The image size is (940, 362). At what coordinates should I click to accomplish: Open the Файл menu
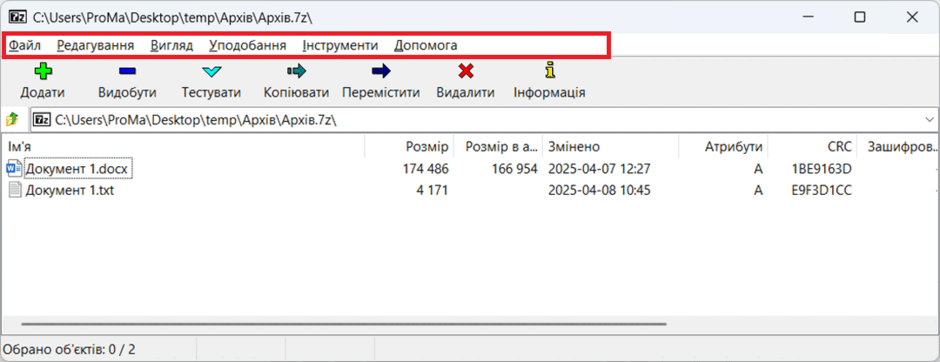(x=25, y=46)
